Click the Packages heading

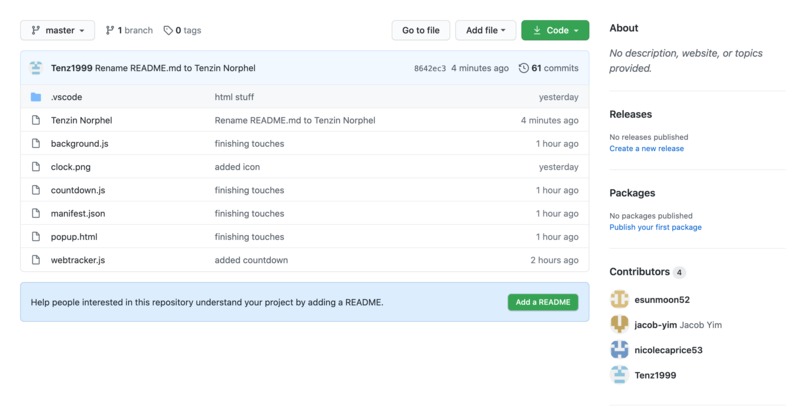point(632,193)
